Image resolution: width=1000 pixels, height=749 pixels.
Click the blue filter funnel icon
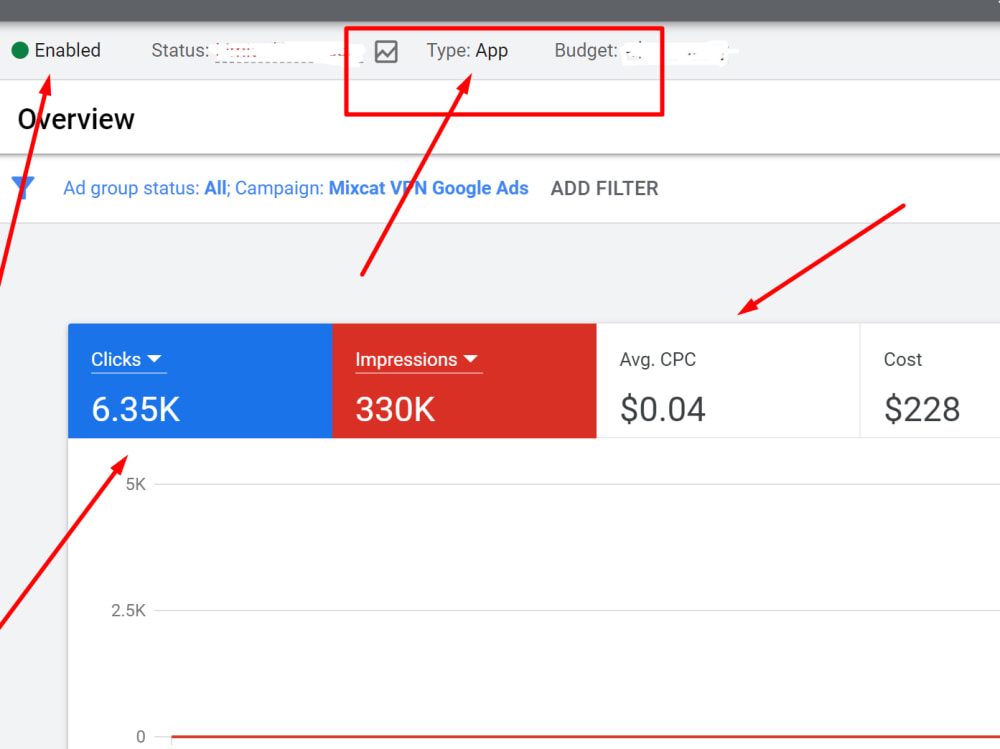(x=23, y=188)
